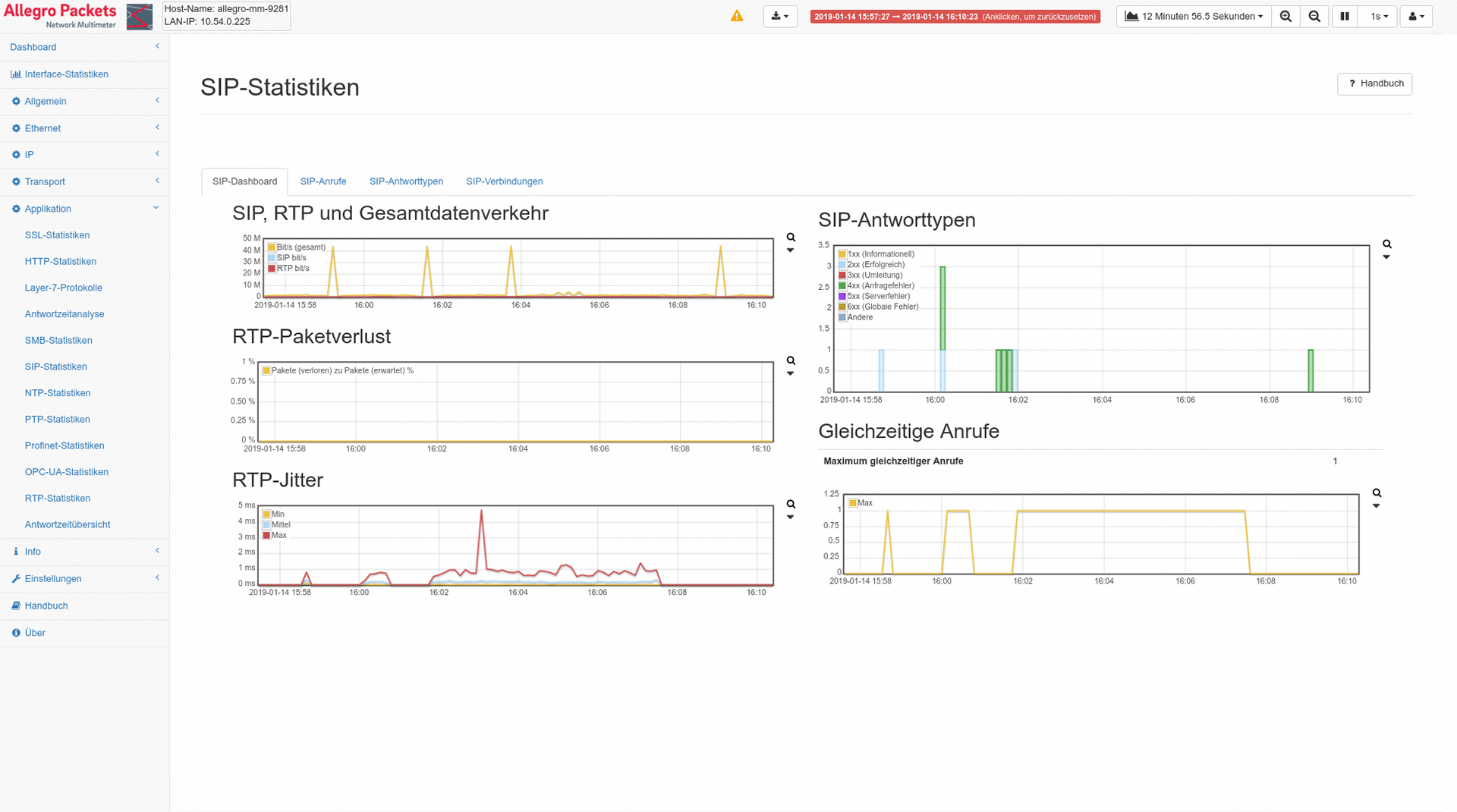Expand the Ethernet sidebar section
Viewport: 1457px width, 812px height.
click(84, 128)
